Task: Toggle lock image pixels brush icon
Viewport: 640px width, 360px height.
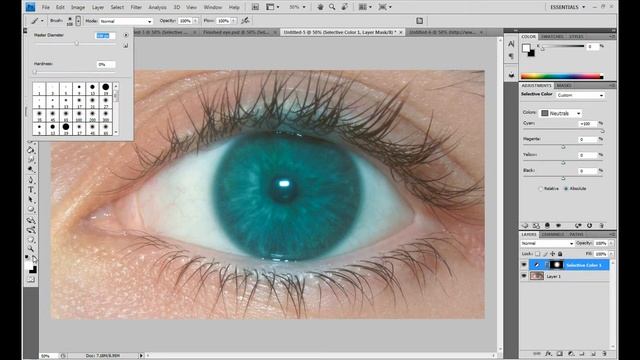Action: (545, 253)
